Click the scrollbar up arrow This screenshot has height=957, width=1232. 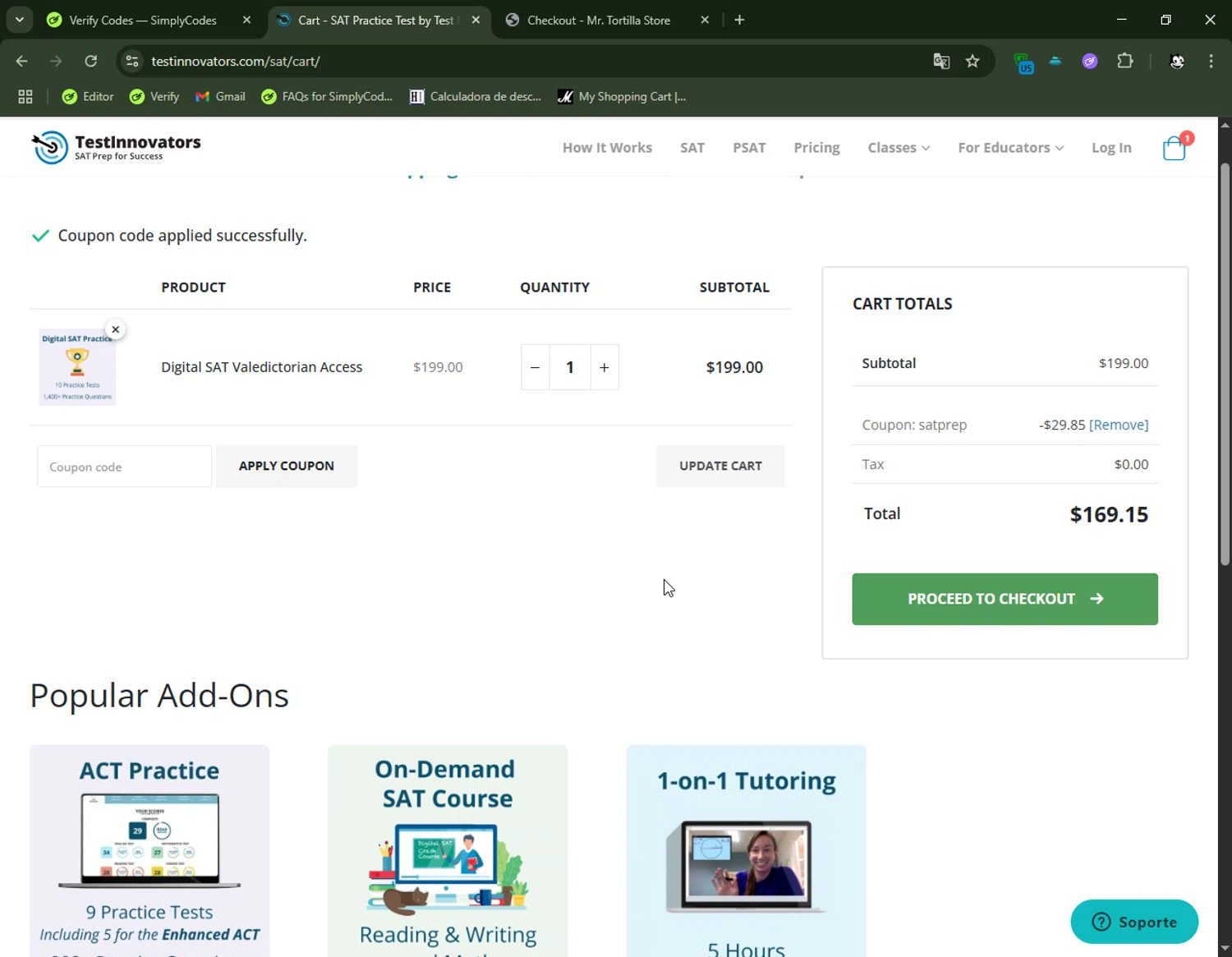click(1225, 126)
